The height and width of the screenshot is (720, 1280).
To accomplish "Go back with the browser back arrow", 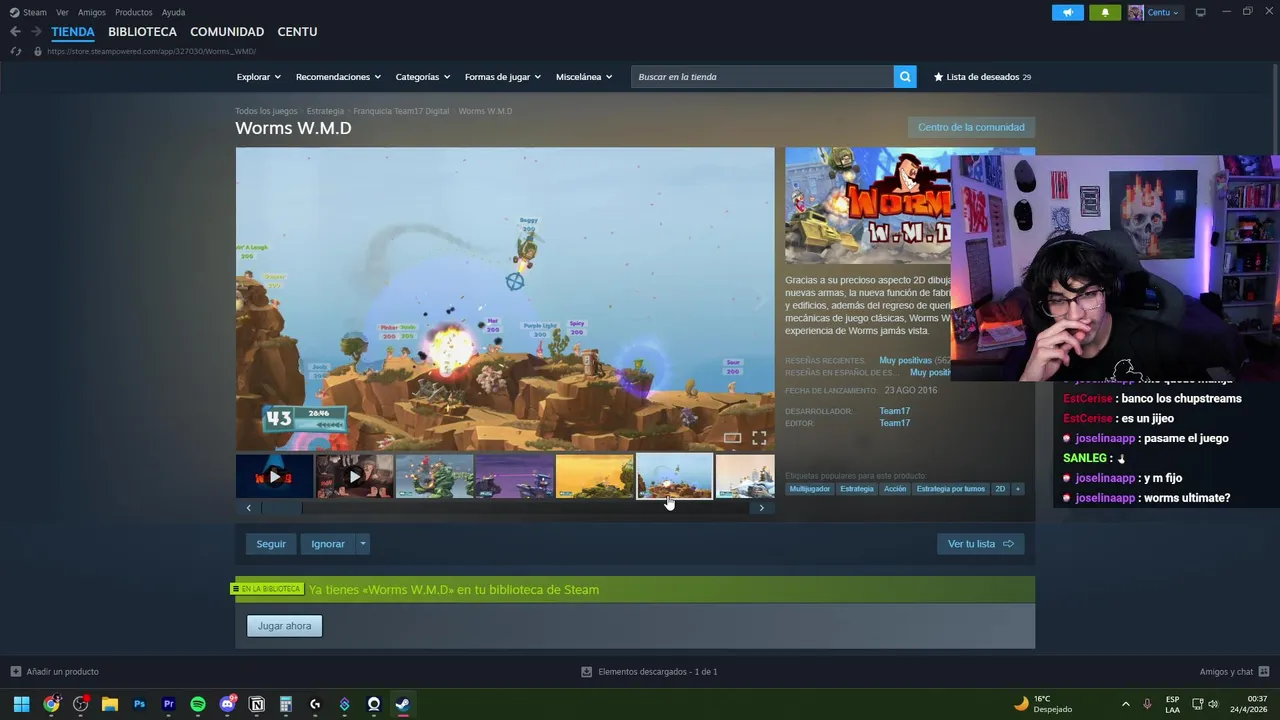I will coord(15,32).
